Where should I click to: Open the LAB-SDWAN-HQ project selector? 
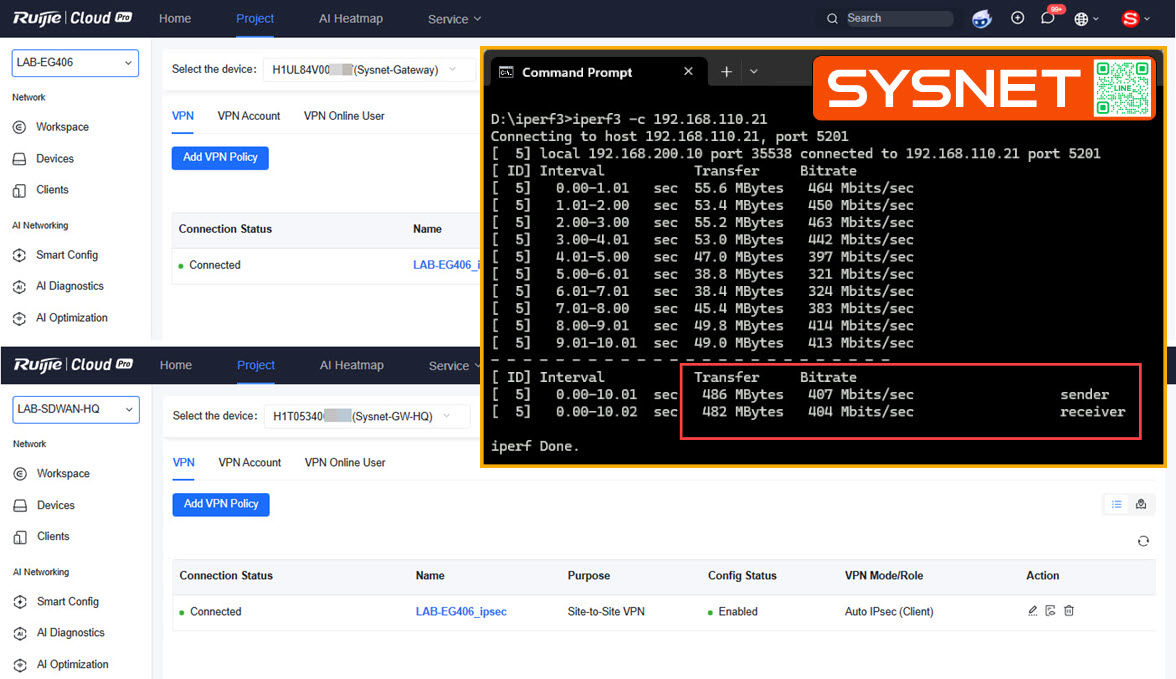(x=76, y=409)
